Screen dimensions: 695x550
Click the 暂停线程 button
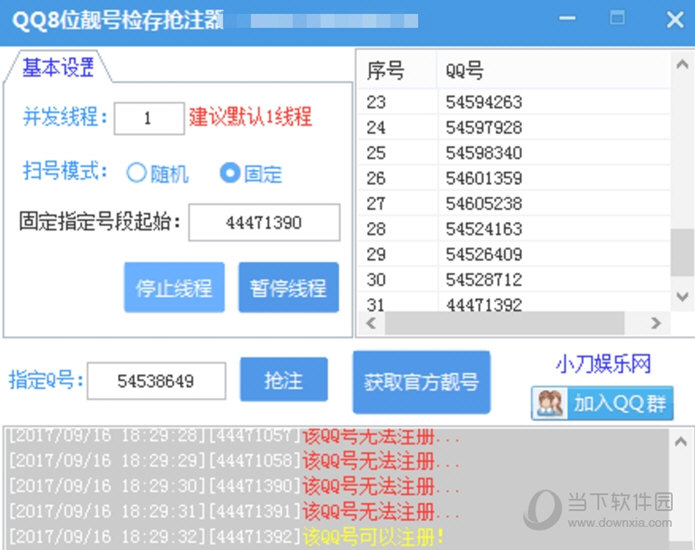click(289, 288)
